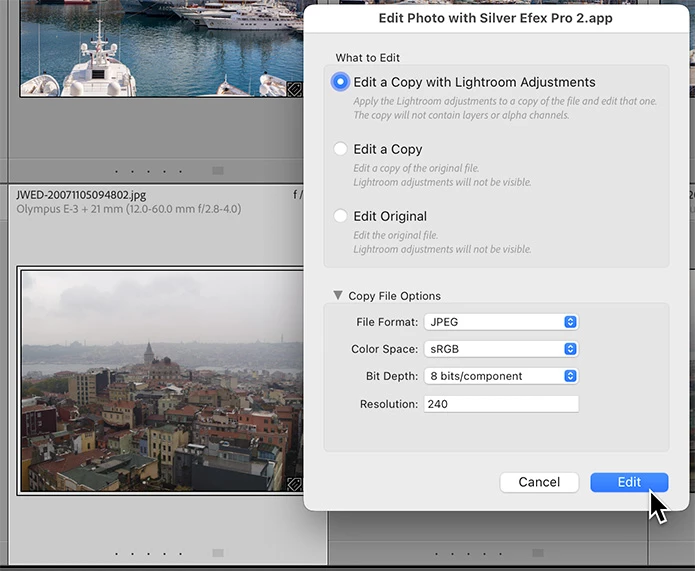Click keyword badge icon on rooftops photo
Viewport: 695px width, 571px height.
click(294, 484)
